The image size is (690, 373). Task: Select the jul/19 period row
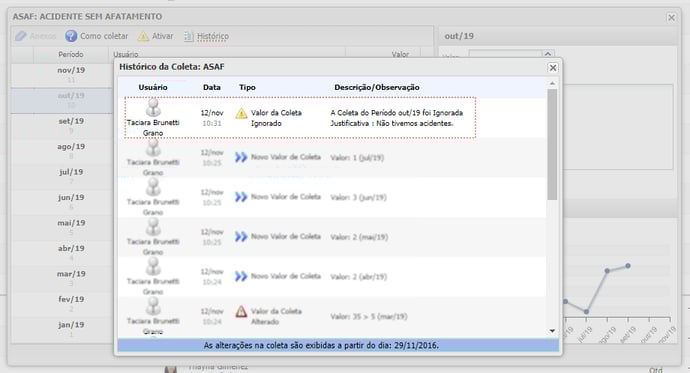tap(62, 177)
